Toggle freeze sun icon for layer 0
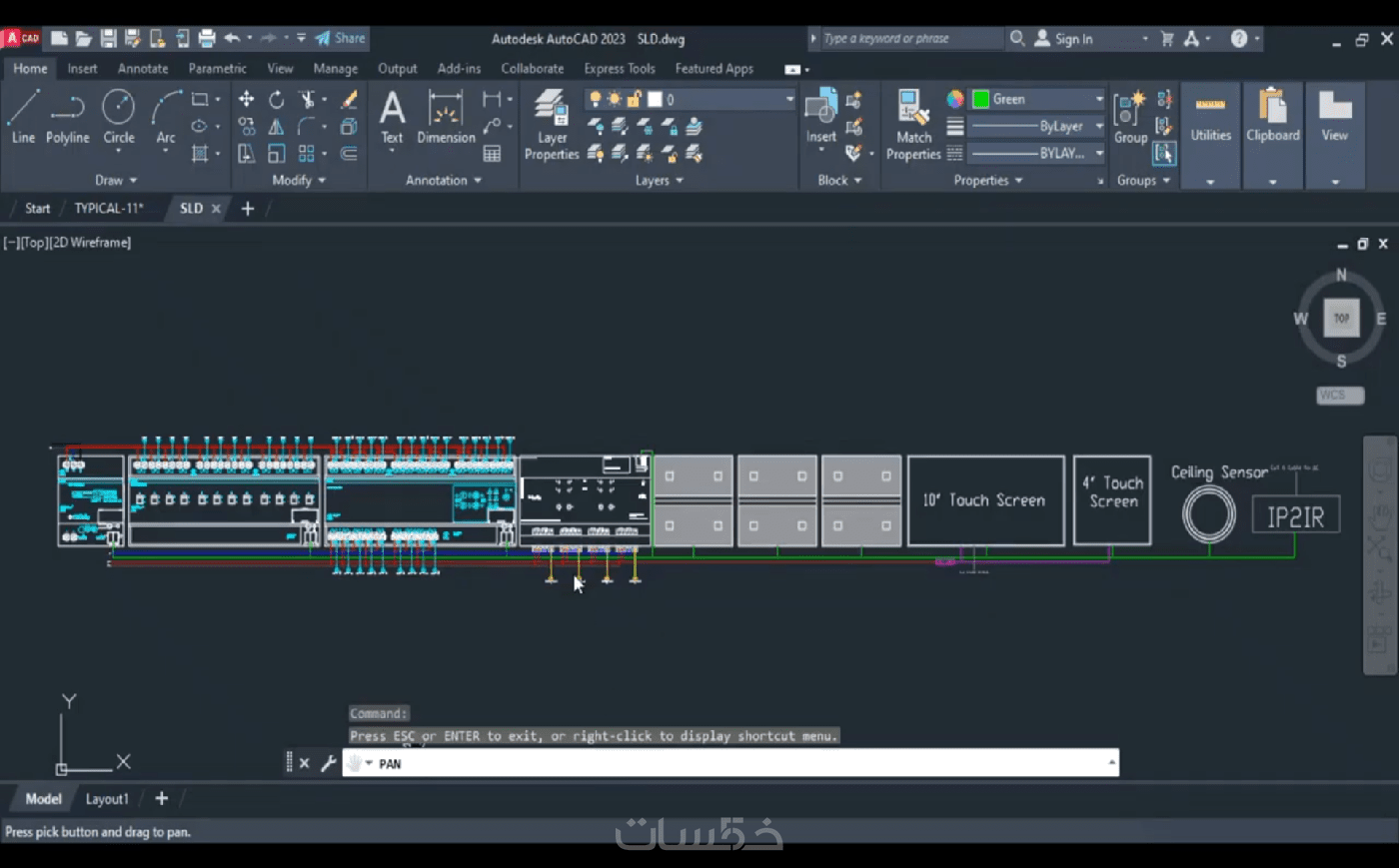 coord(615,99)
